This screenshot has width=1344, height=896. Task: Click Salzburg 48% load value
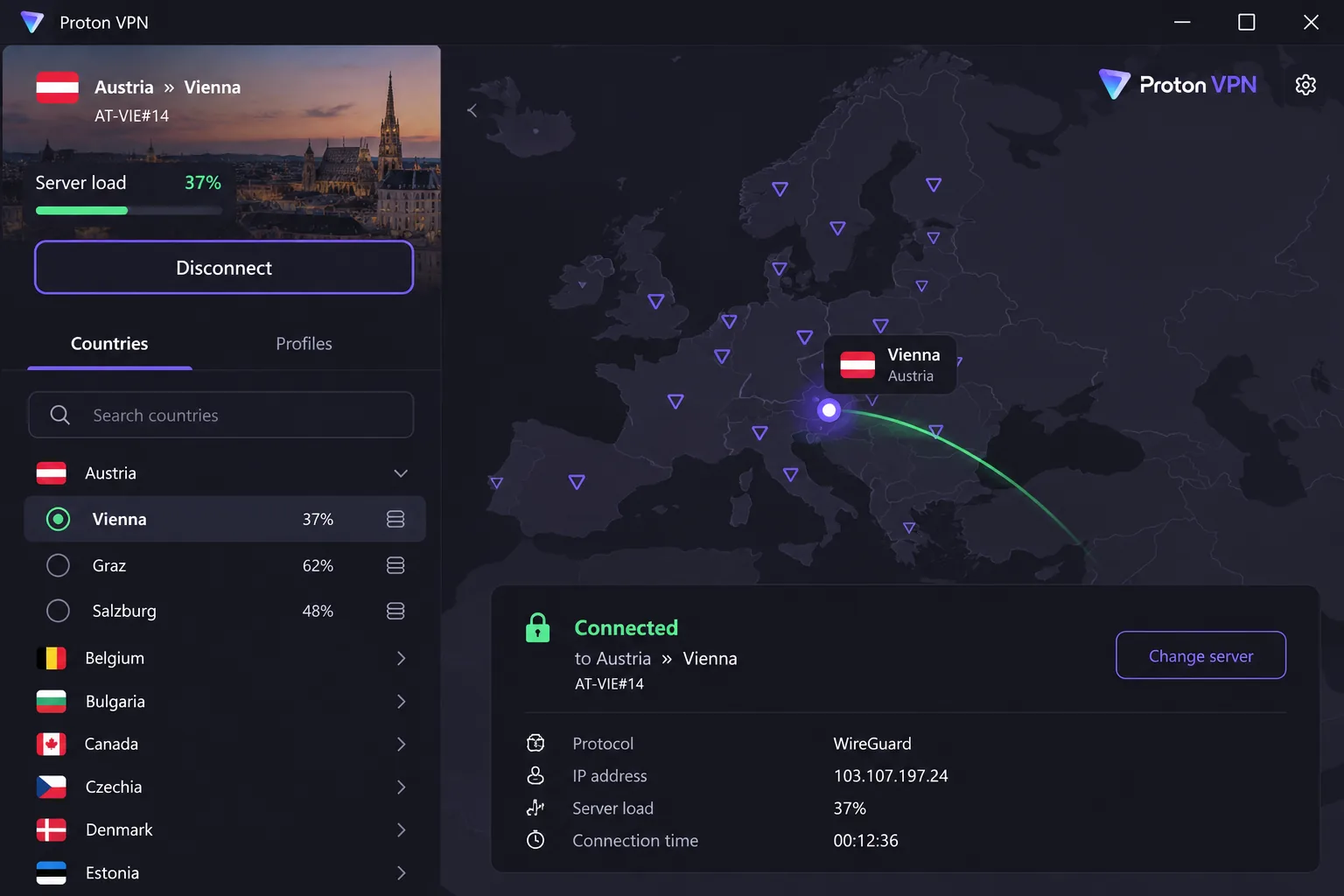318,611
